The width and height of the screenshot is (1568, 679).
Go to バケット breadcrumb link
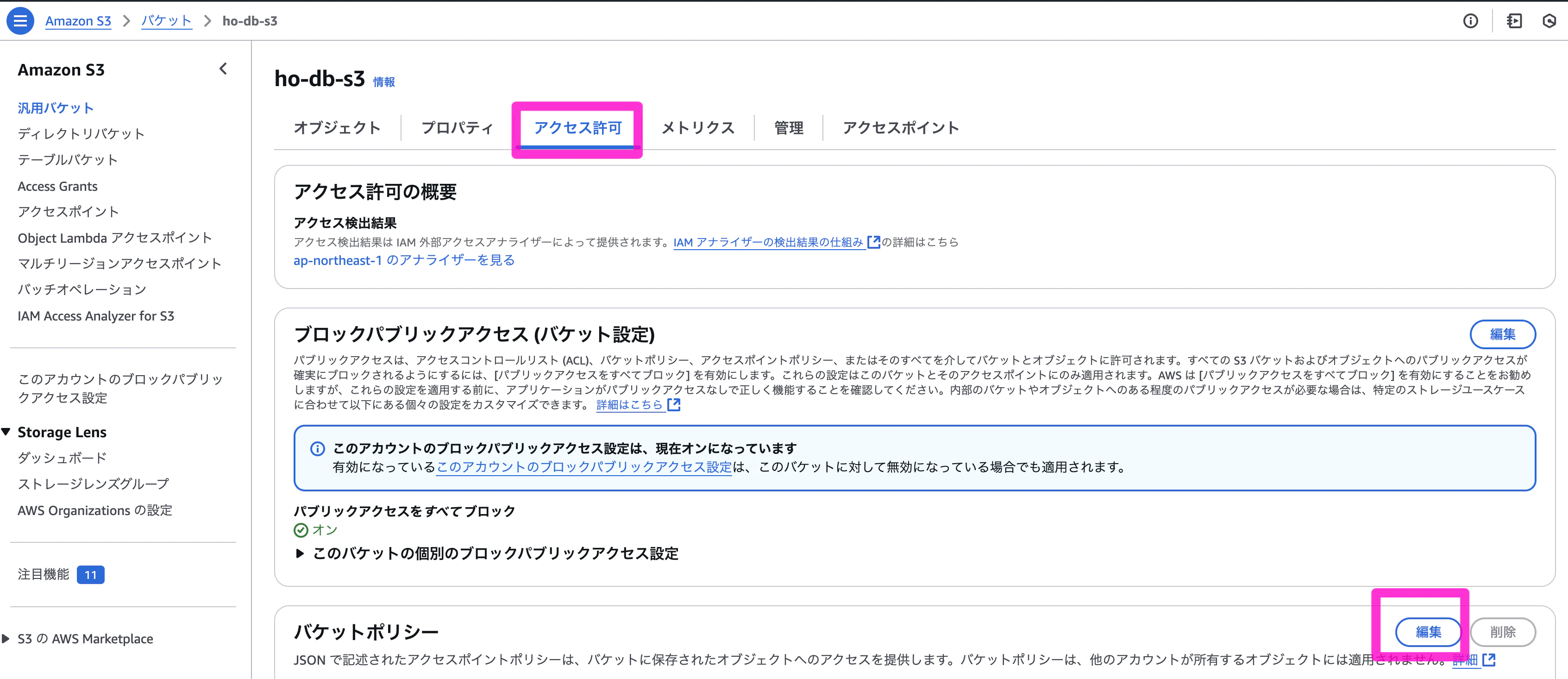pos(167,21)
